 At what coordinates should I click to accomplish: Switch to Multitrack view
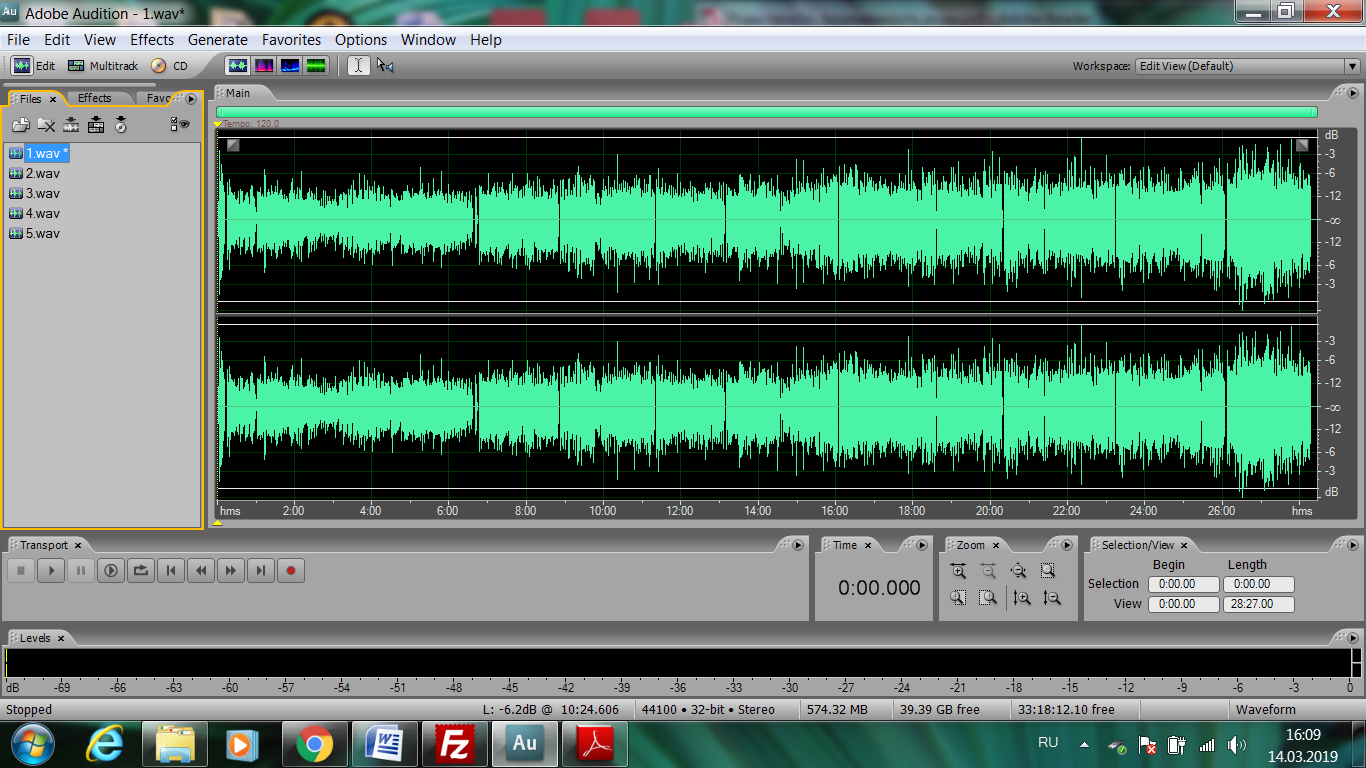coord(103,66)
